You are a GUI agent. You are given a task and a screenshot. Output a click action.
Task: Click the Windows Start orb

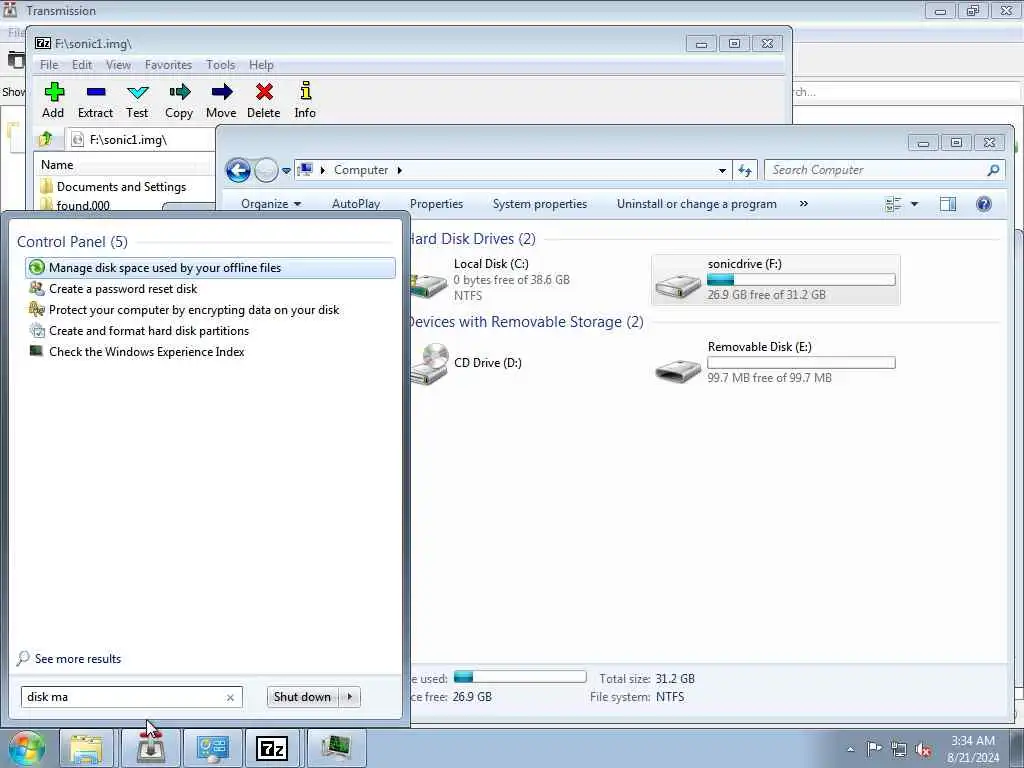pos(26,748)
